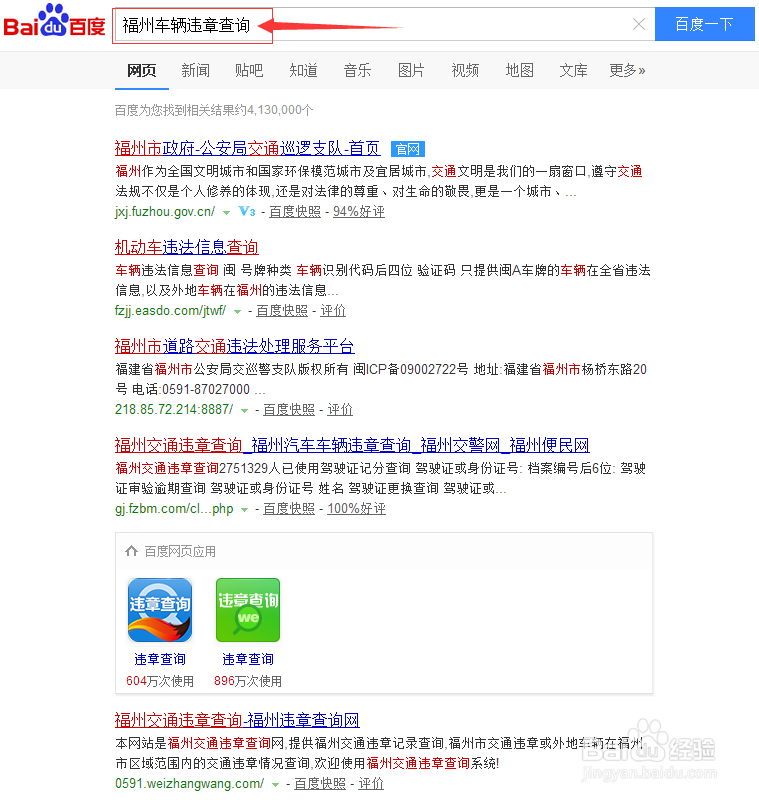This screenshot has height=800, width=759.
Task: Open 福州市政府-公安局交通巡逻支队-首页 result
Action: pyautogui.click(x=247, y=148)
